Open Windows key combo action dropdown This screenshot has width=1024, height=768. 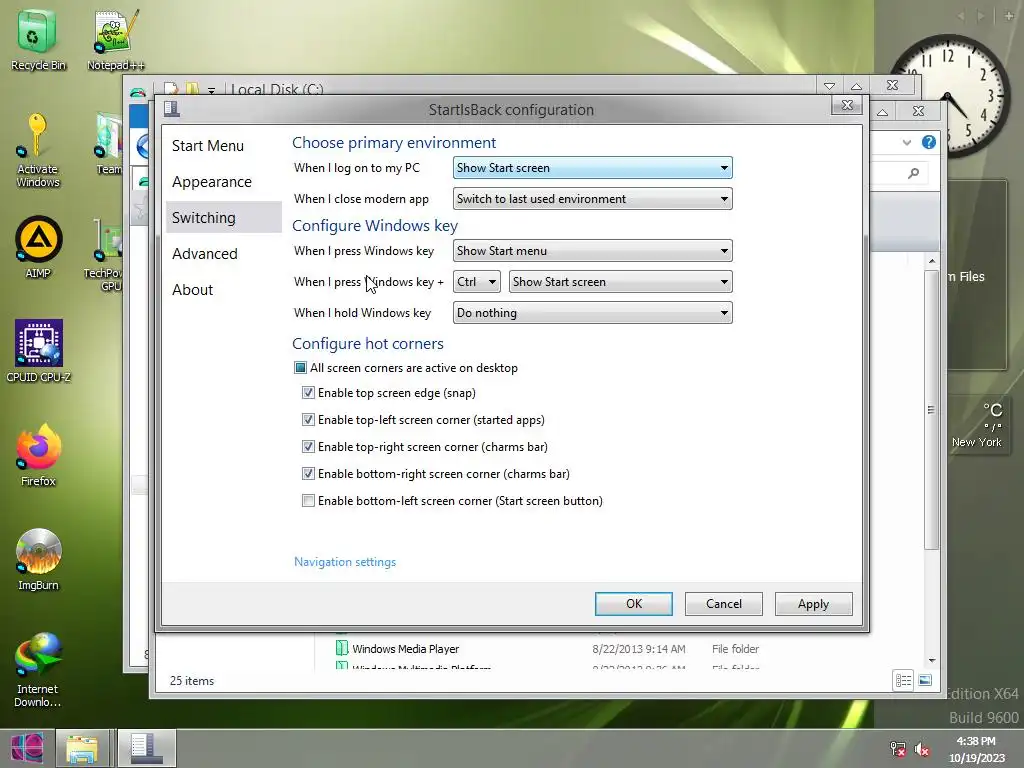click(x=620, y=282)
